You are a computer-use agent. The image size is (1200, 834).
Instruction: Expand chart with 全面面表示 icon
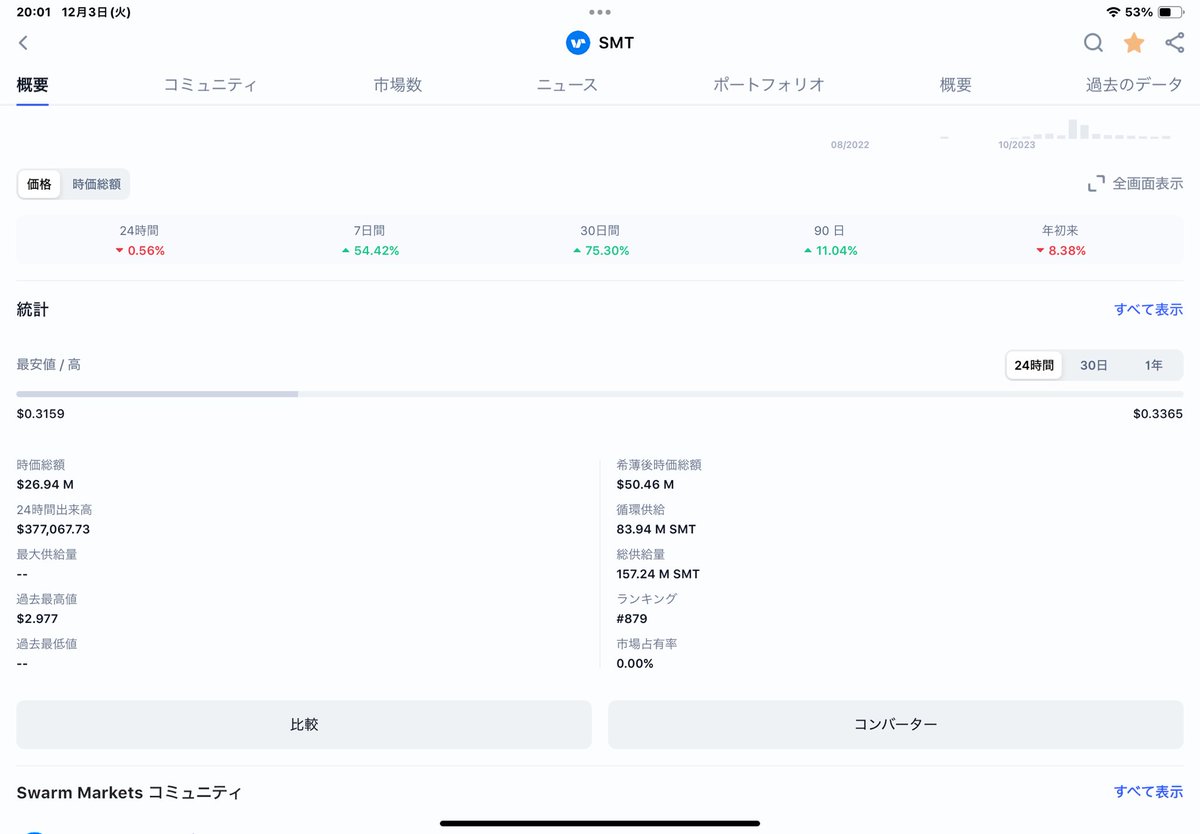point(1096,184)
